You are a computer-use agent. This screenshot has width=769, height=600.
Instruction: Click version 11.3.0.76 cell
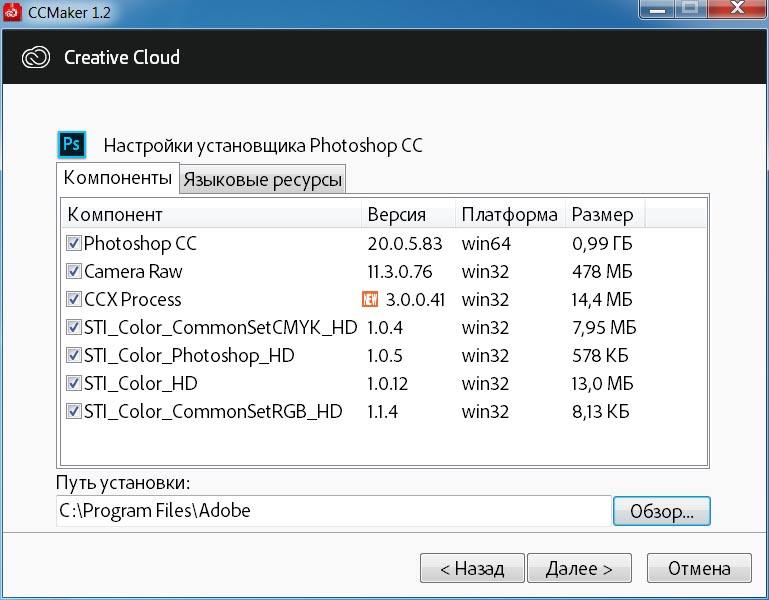point(400,271)
